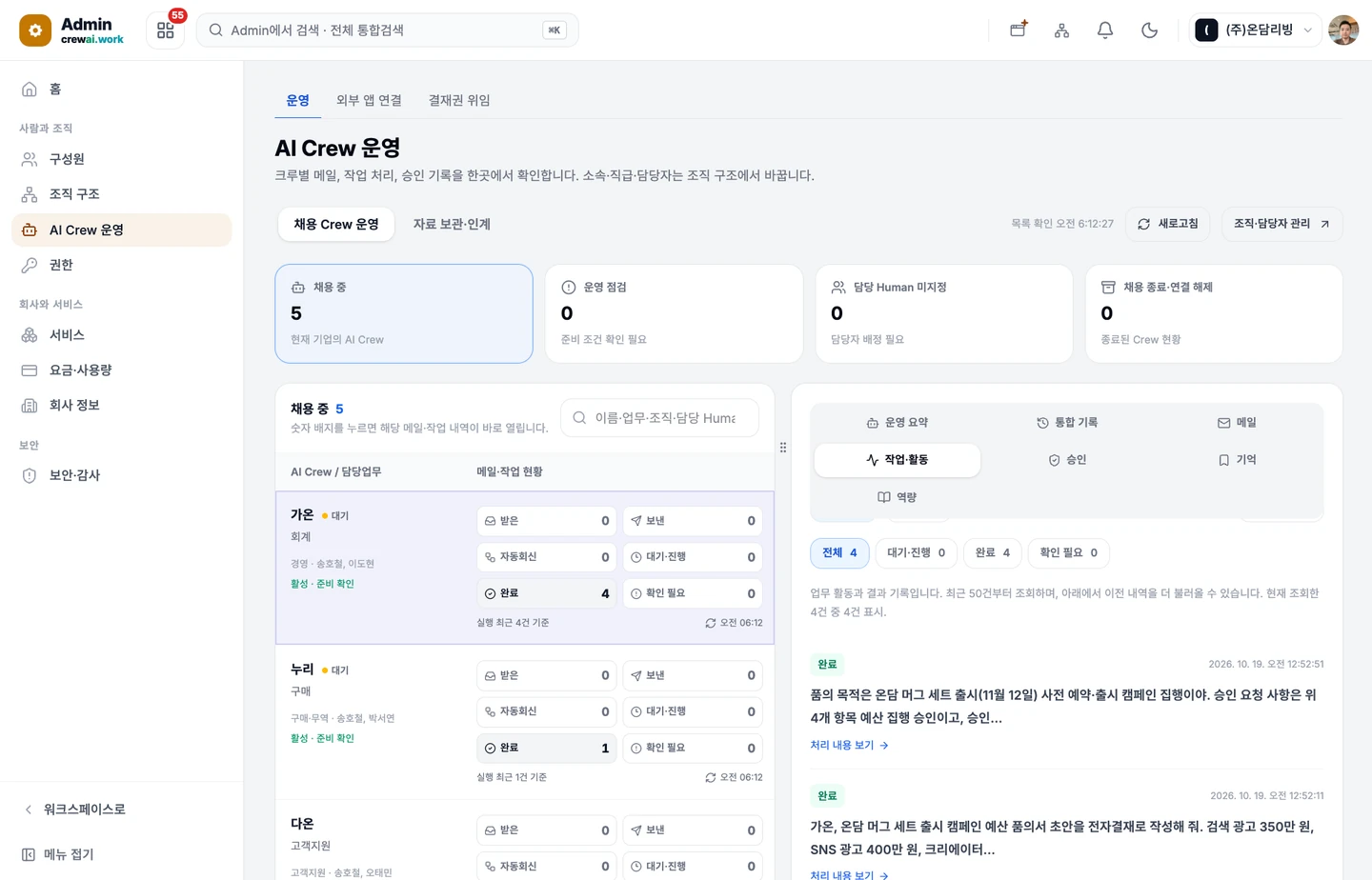This screenshot has width=1372, height=880.
Task: Go to 홈 in the sidebar
Action: point(122,89)
